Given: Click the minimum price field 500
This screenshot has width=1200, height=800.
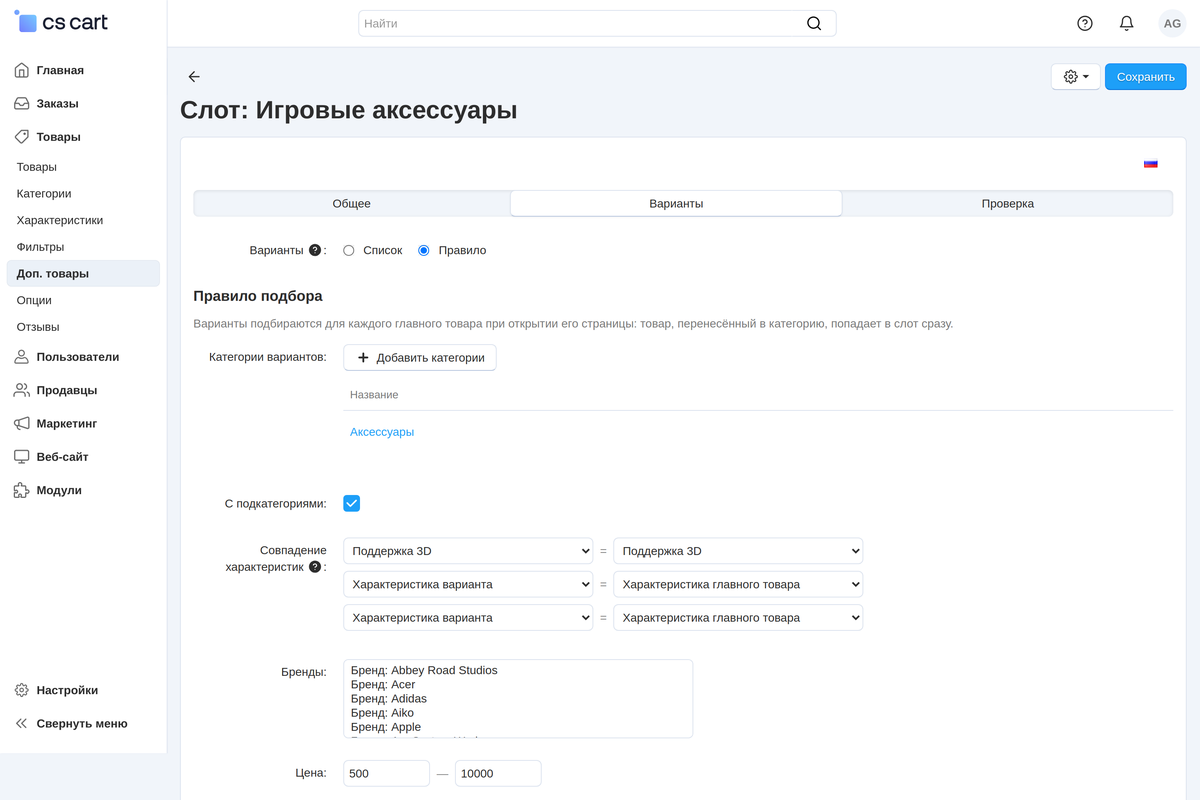Looking at the screenshot, I should pyautogui.click(x=386, y=773).
